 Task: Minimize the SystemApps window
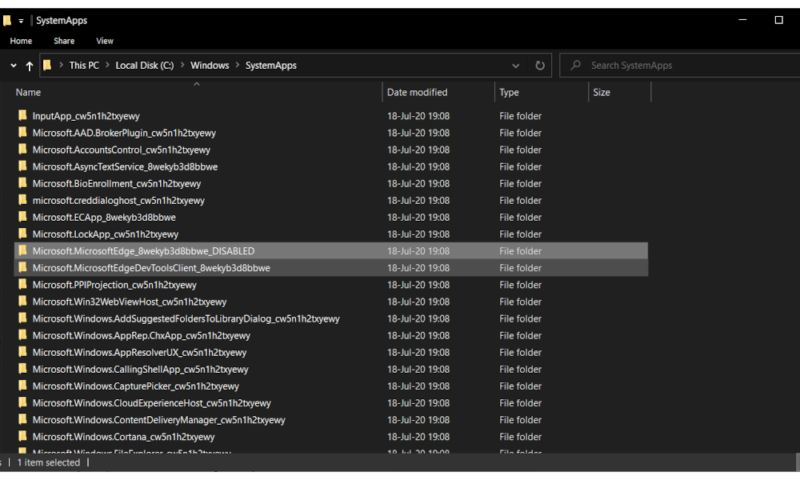point(742,20)
